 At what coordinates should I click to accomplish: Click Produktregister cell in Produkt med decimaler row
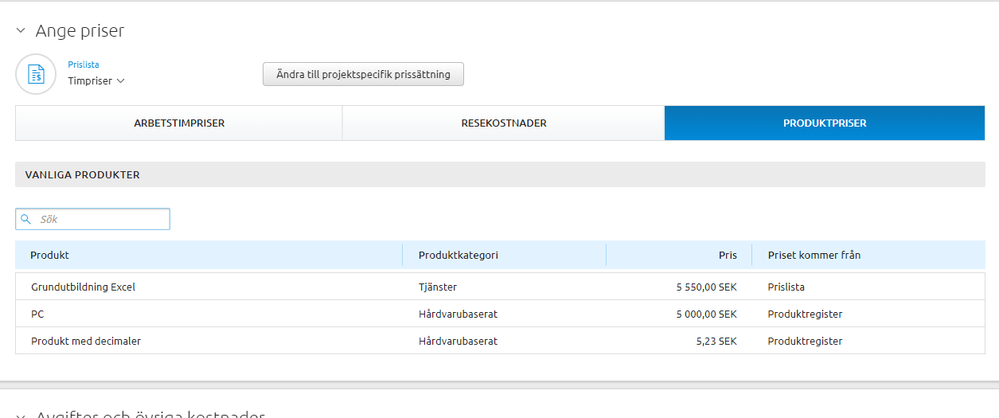805,341
